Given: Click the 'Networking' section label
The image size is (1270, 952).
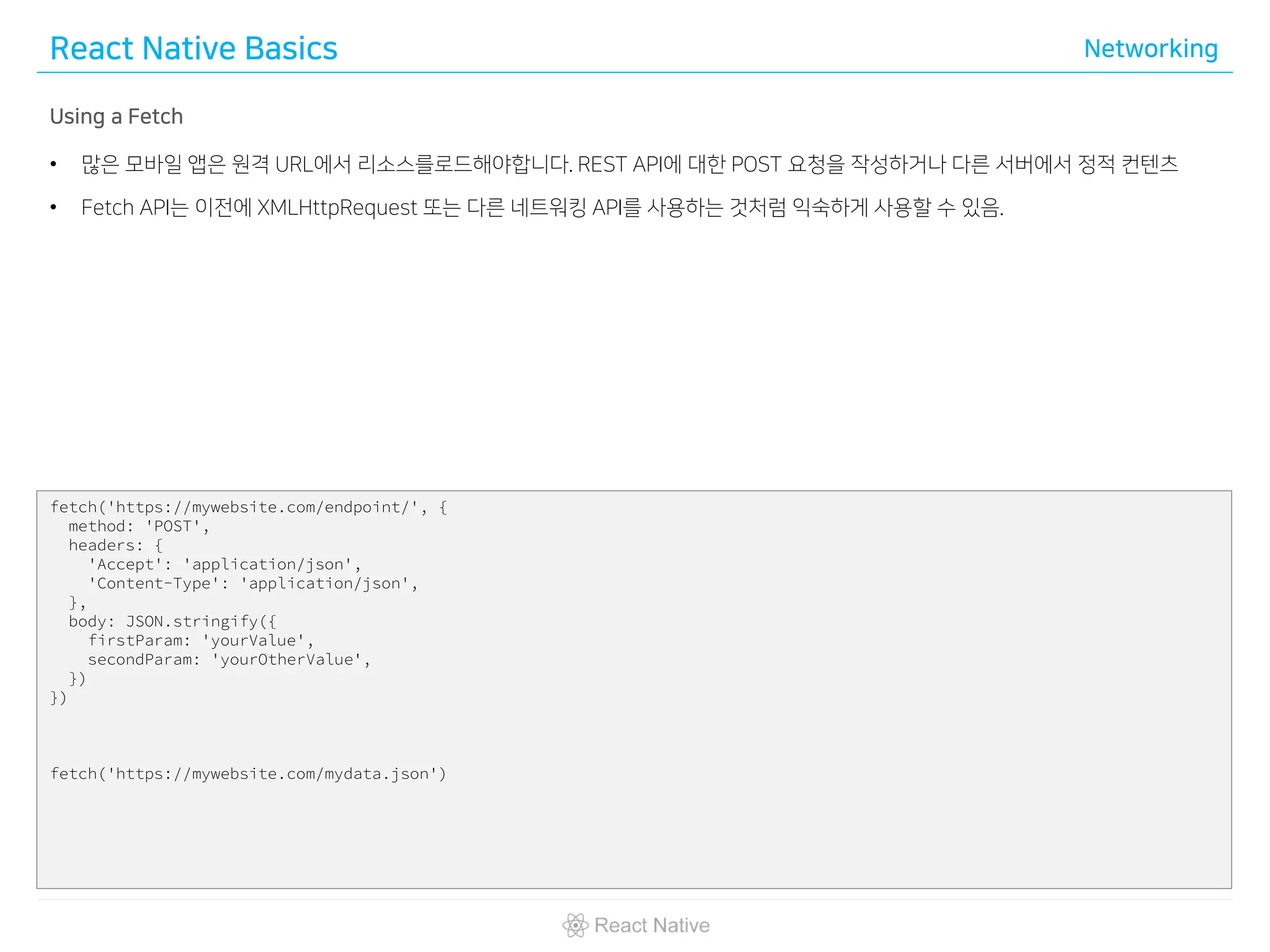Looking at the screenshot, I should click(x=1151, y=48).
